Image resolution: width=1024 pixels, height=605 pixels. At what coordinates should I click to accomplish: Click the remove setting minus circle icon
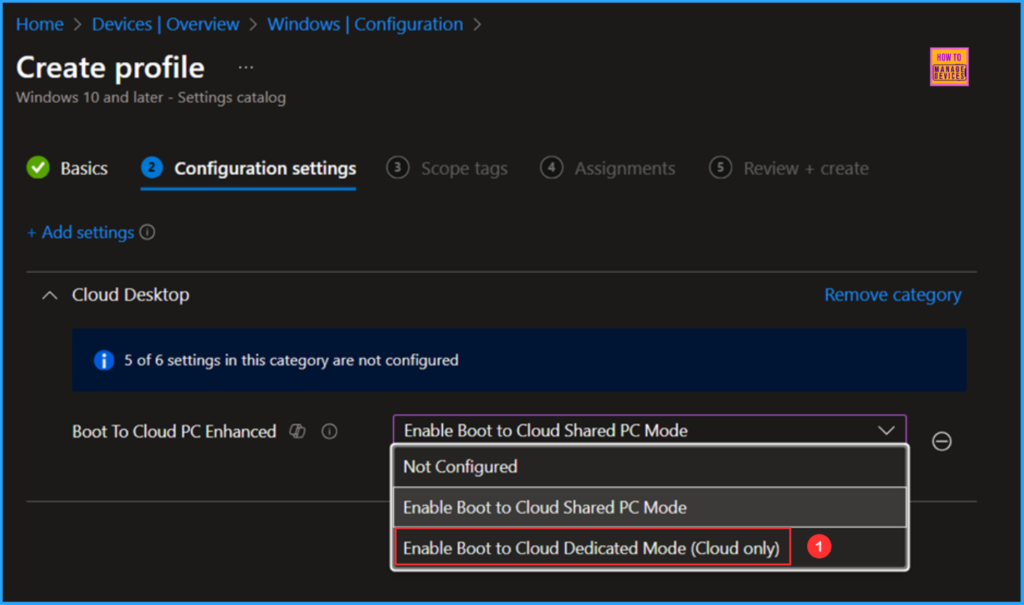click(941, 441)
